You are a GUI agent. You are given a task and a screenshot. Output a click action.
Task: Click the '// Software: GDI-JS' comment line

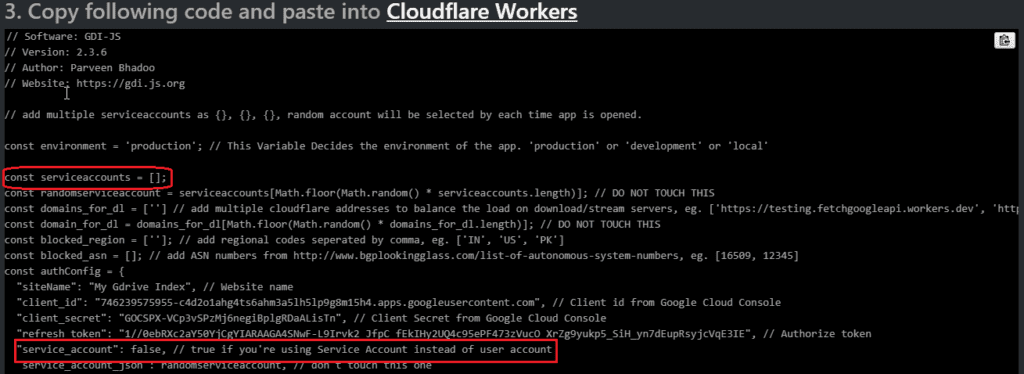63,37
